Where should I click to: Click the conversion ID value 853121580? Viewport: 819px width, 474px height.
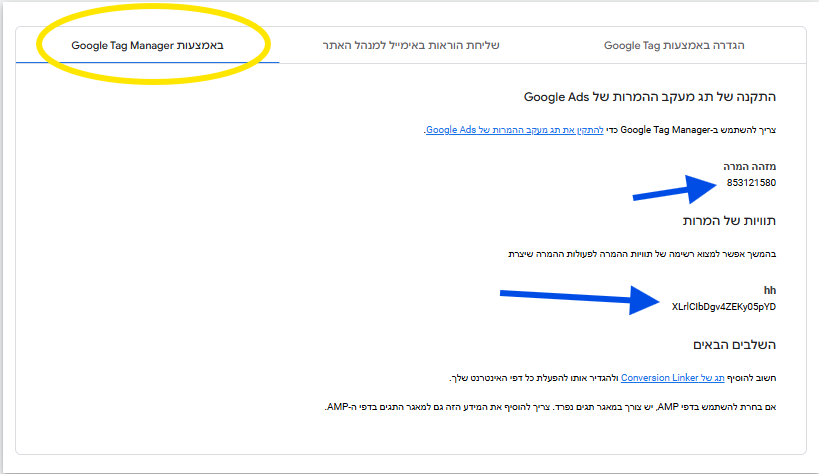tap(751, 183)
